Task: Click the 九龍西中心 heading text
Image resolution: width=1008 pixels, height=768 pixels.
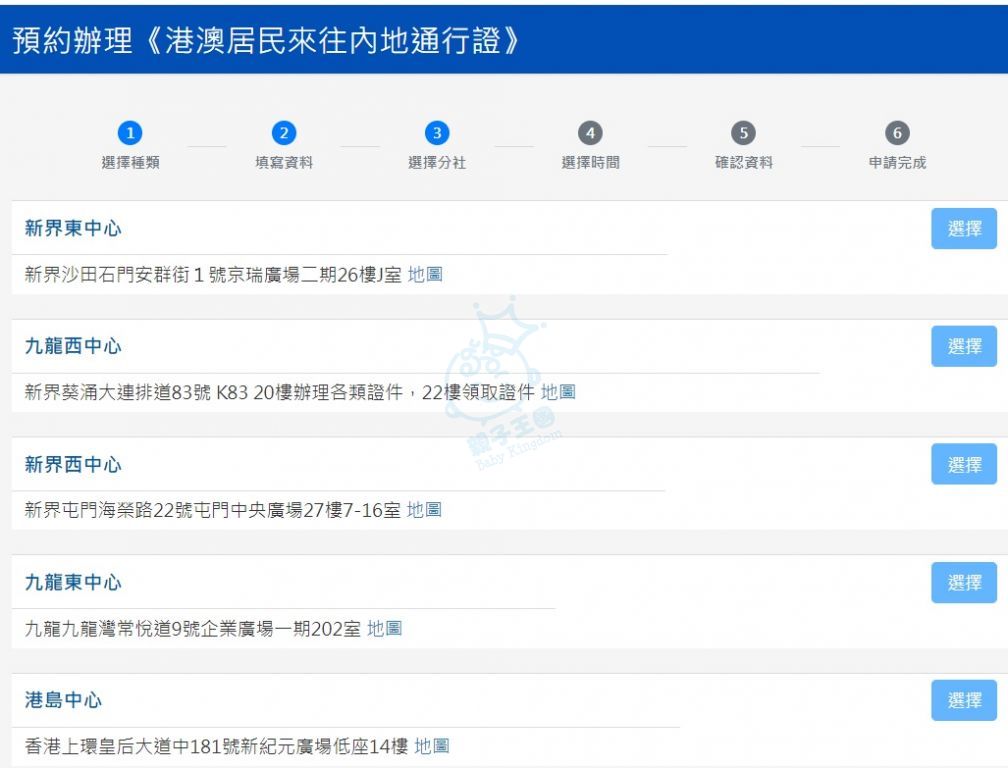Action: [x=73, y=347]
